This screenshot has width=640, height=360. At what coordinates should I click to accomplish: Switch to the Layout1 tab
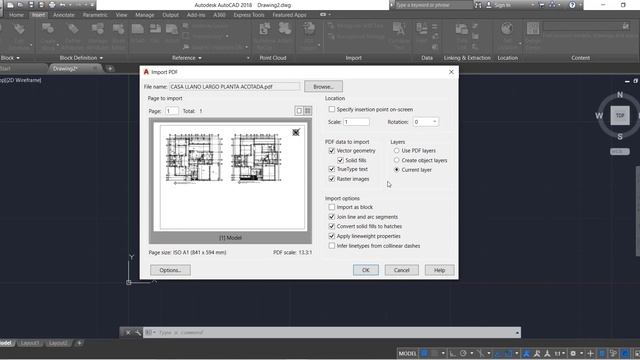pyautogui.click(x=30, y=343)
